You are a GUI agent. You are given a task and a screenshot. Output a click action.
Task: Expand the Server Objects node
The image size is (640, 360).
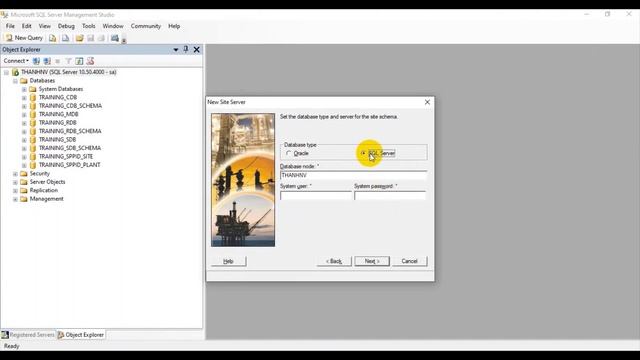15,182
